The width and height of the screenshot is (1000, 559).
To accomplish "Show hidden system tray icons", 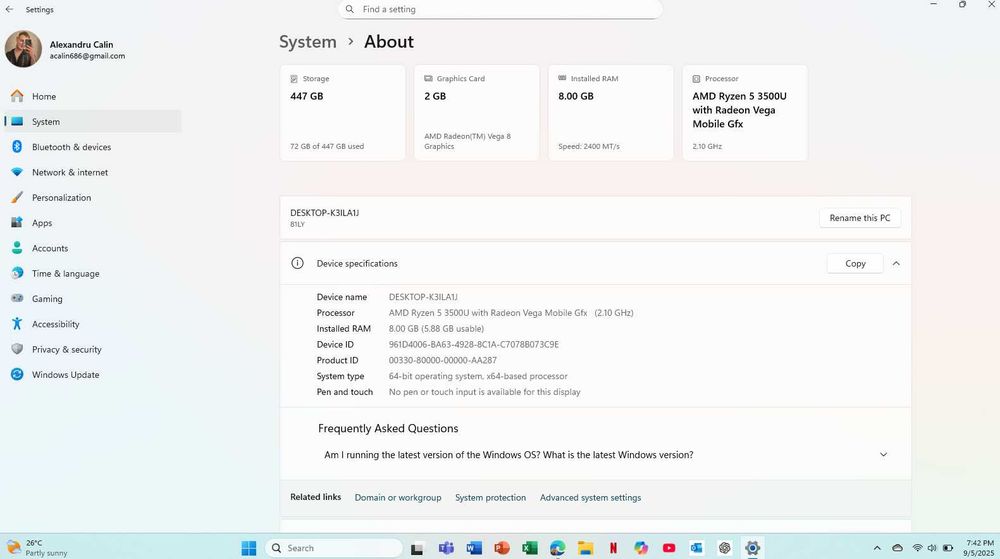I will [877, 548].
